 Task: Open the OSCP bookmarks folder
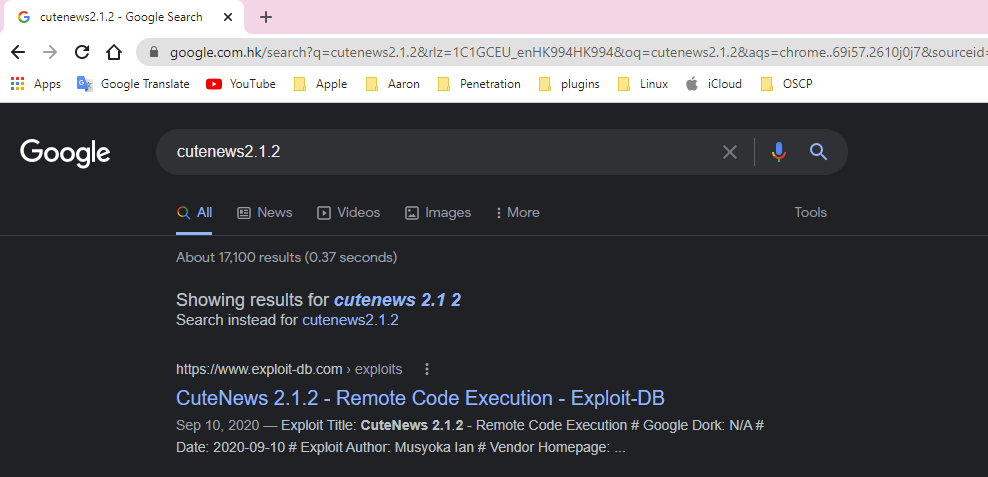click(786, 84)
